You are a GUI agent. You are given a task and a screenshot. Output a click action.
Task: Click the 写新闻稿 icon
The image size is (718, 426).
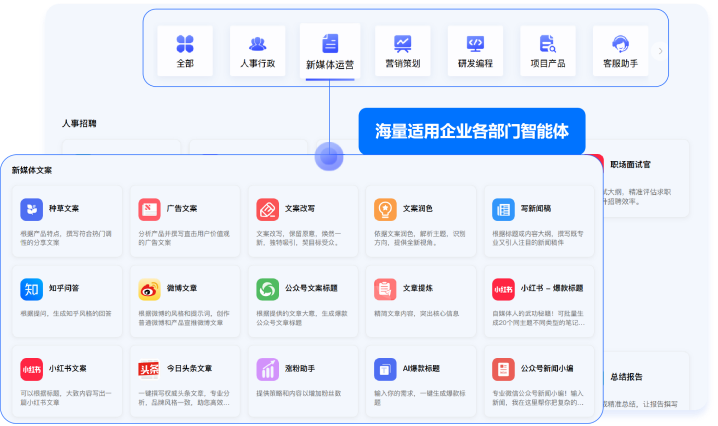(x=504, y=209)
